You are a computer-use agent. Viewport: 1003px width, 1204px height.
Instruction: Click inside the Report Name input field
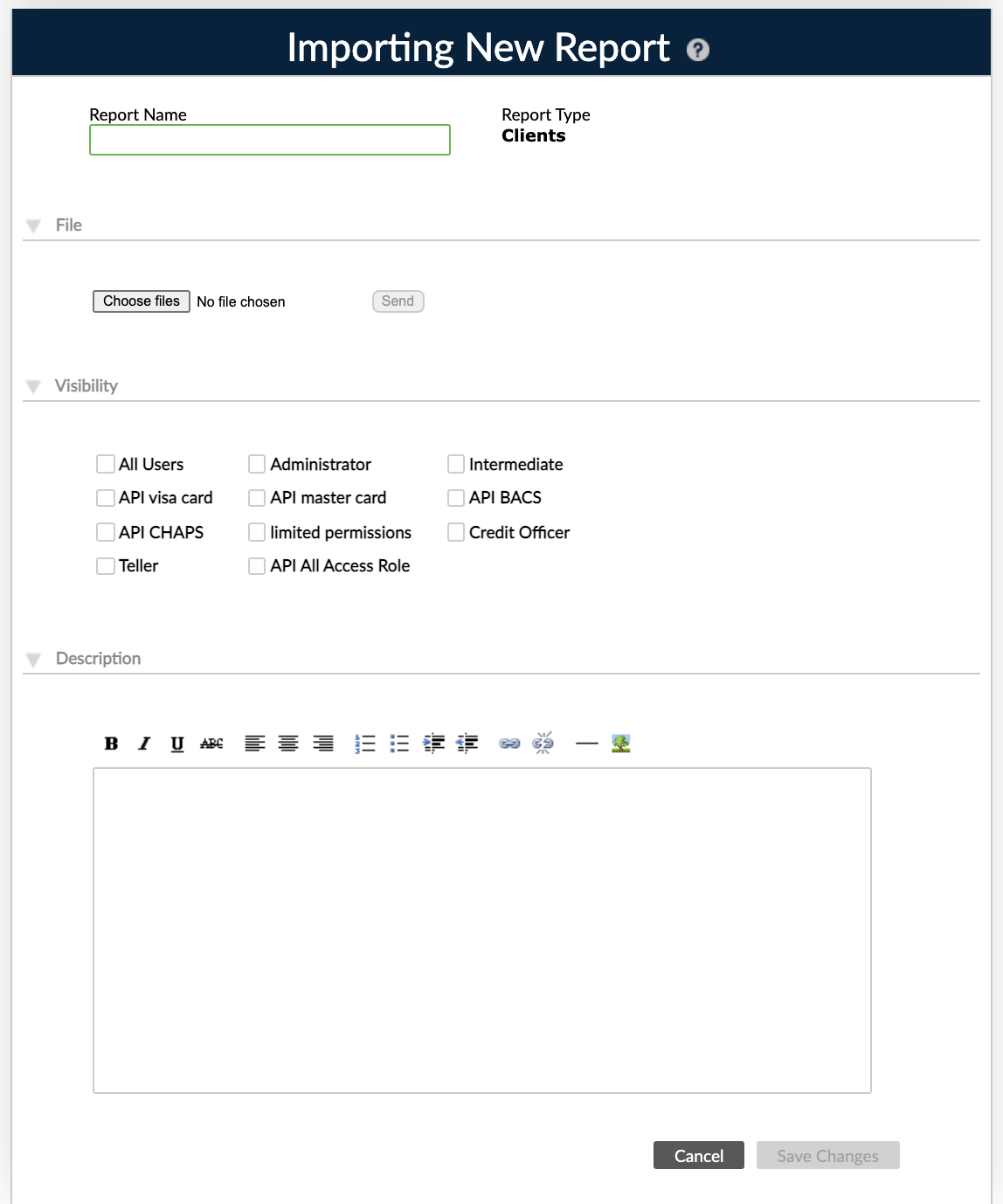[x=268, y=140]
